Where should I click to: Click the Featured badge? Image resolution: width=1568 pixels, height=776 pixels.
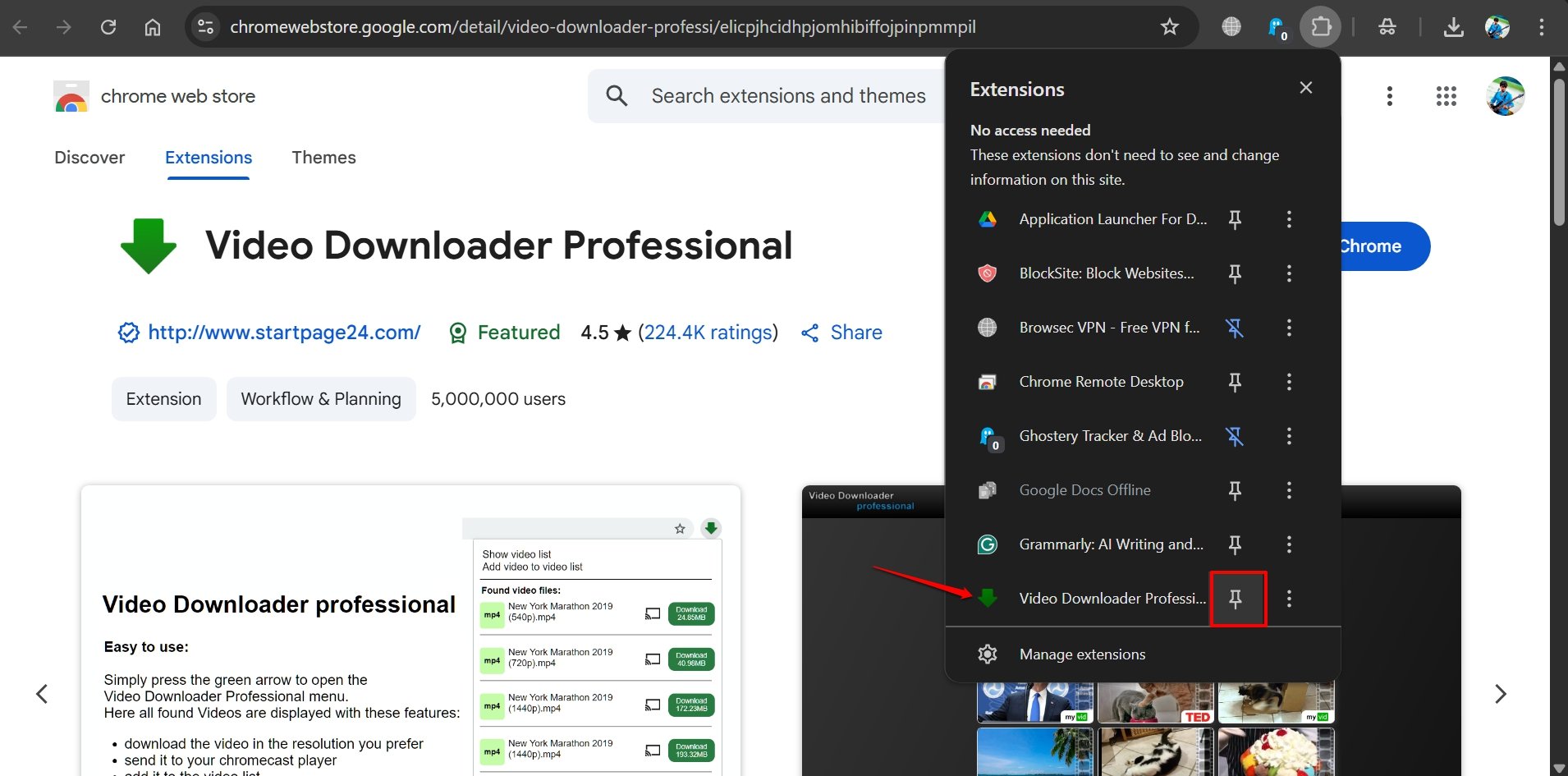(x=505, y=333)
